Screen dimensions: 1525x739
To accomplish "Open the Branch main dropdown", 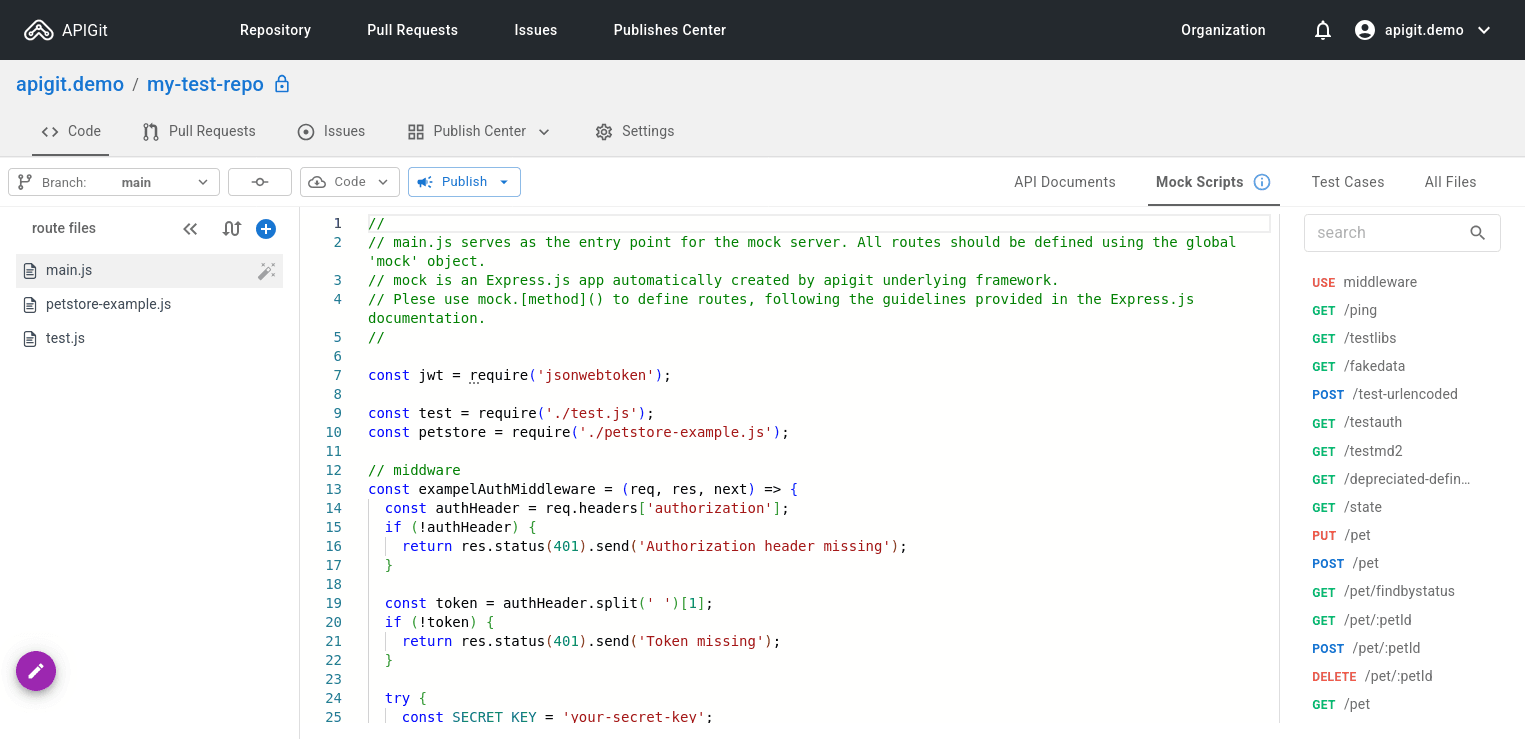I will (114, 182).
